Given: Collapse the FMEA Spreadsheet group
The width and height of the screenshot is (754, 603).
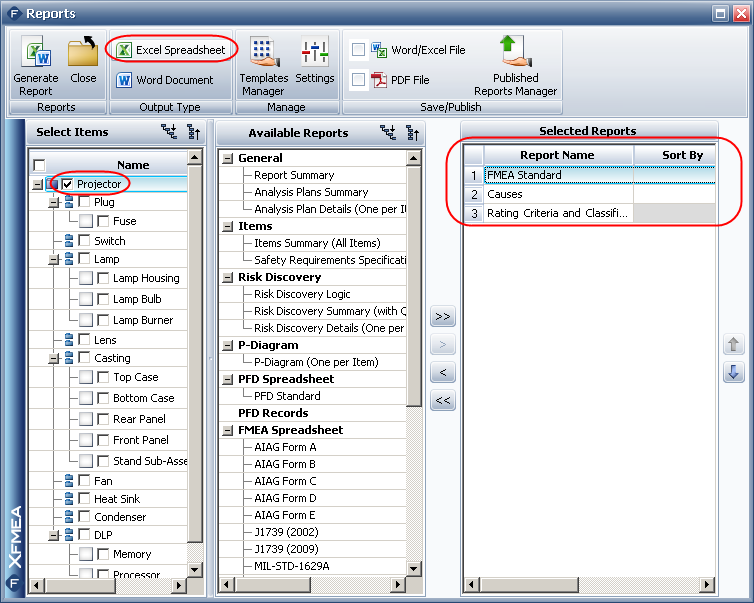Looking at the screenshot, I should 227,430.
